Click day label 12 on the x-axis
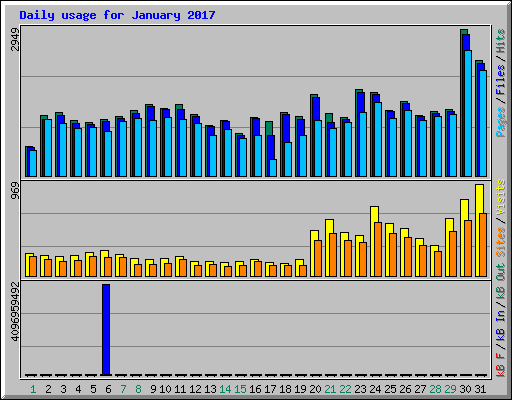The width and height of the screenshot is (512, 400). [195, 389]
